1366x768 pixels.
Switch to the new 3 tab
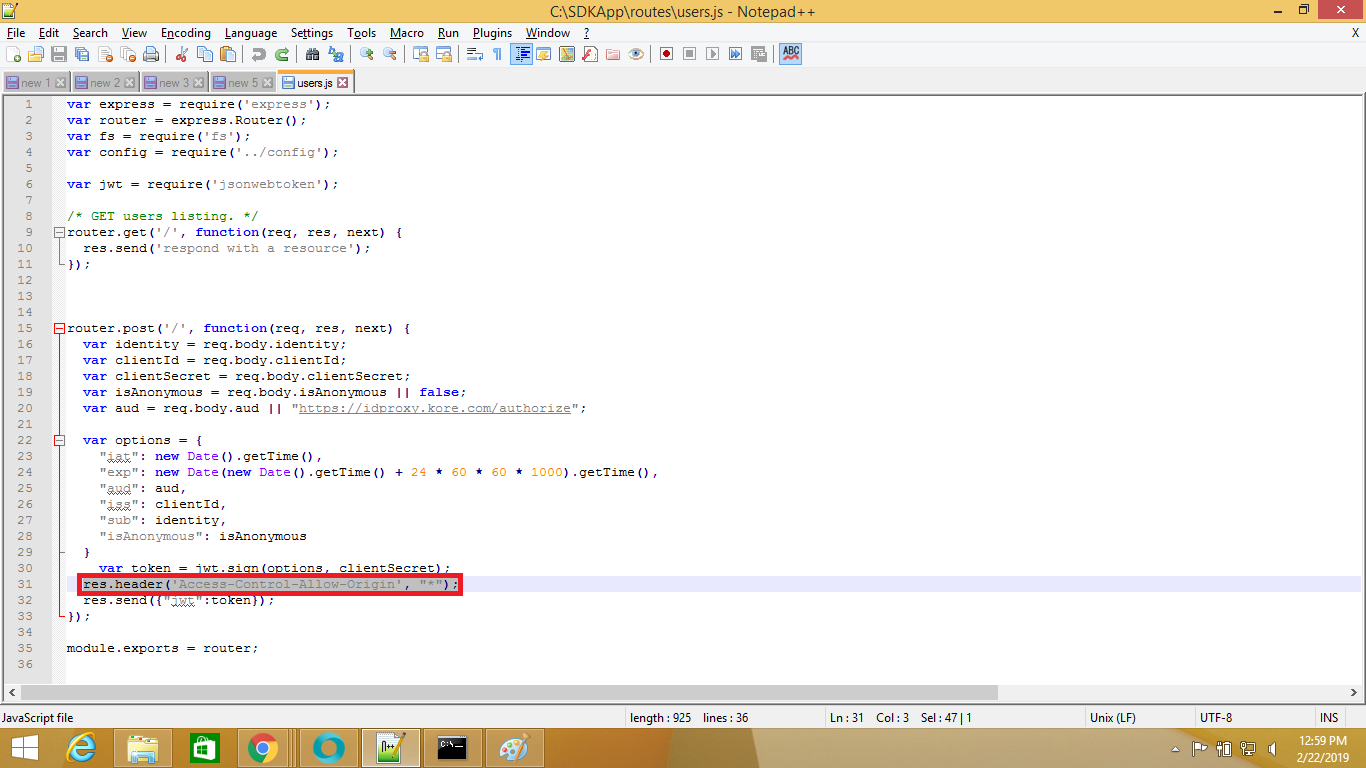(x=172, y=83)
